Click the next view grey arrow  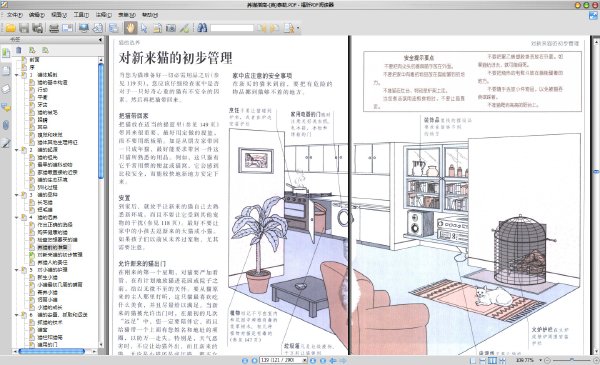343,360
